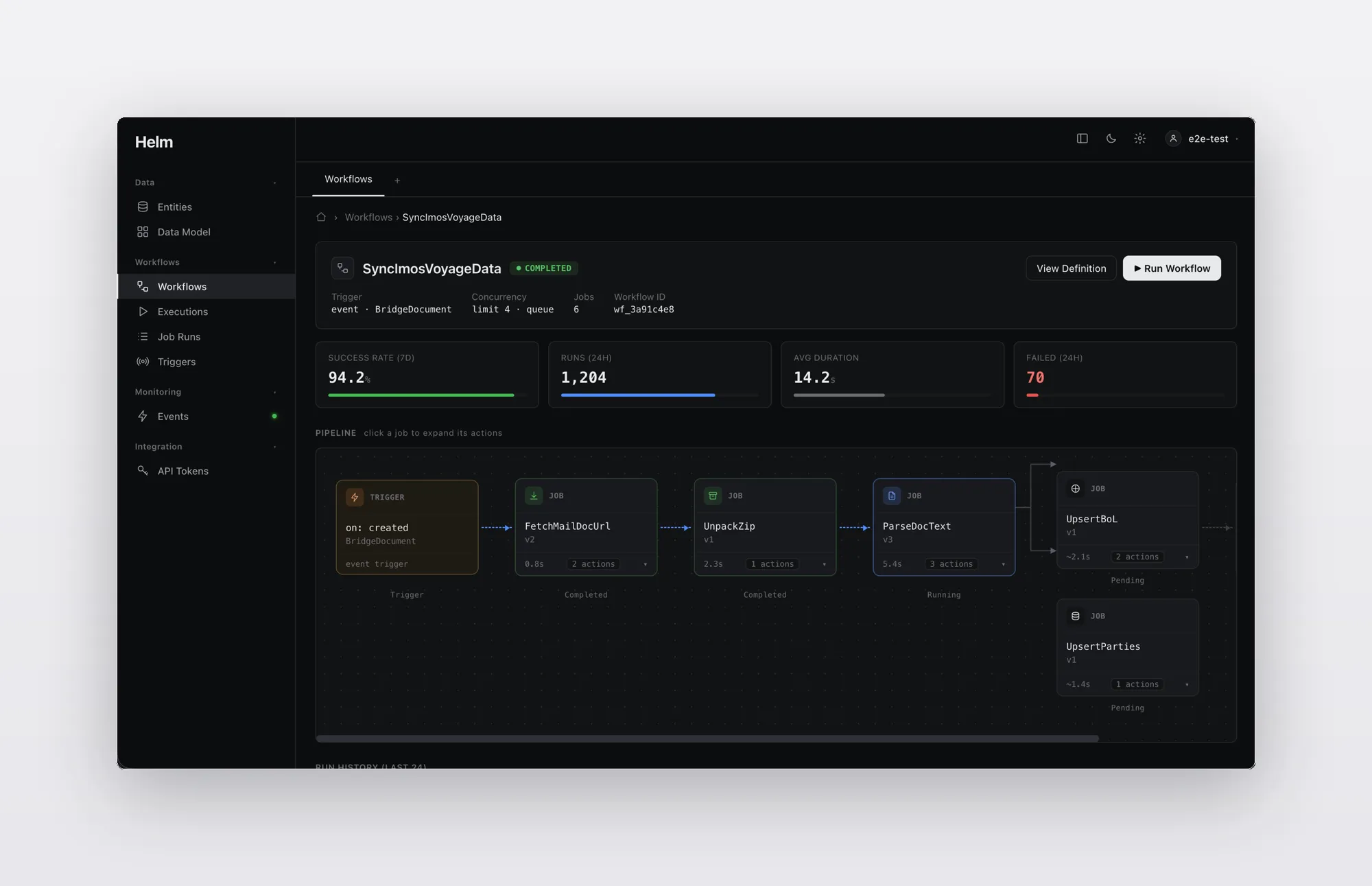Click the FAILED (24H) stat card

(x=1125, y=375)
